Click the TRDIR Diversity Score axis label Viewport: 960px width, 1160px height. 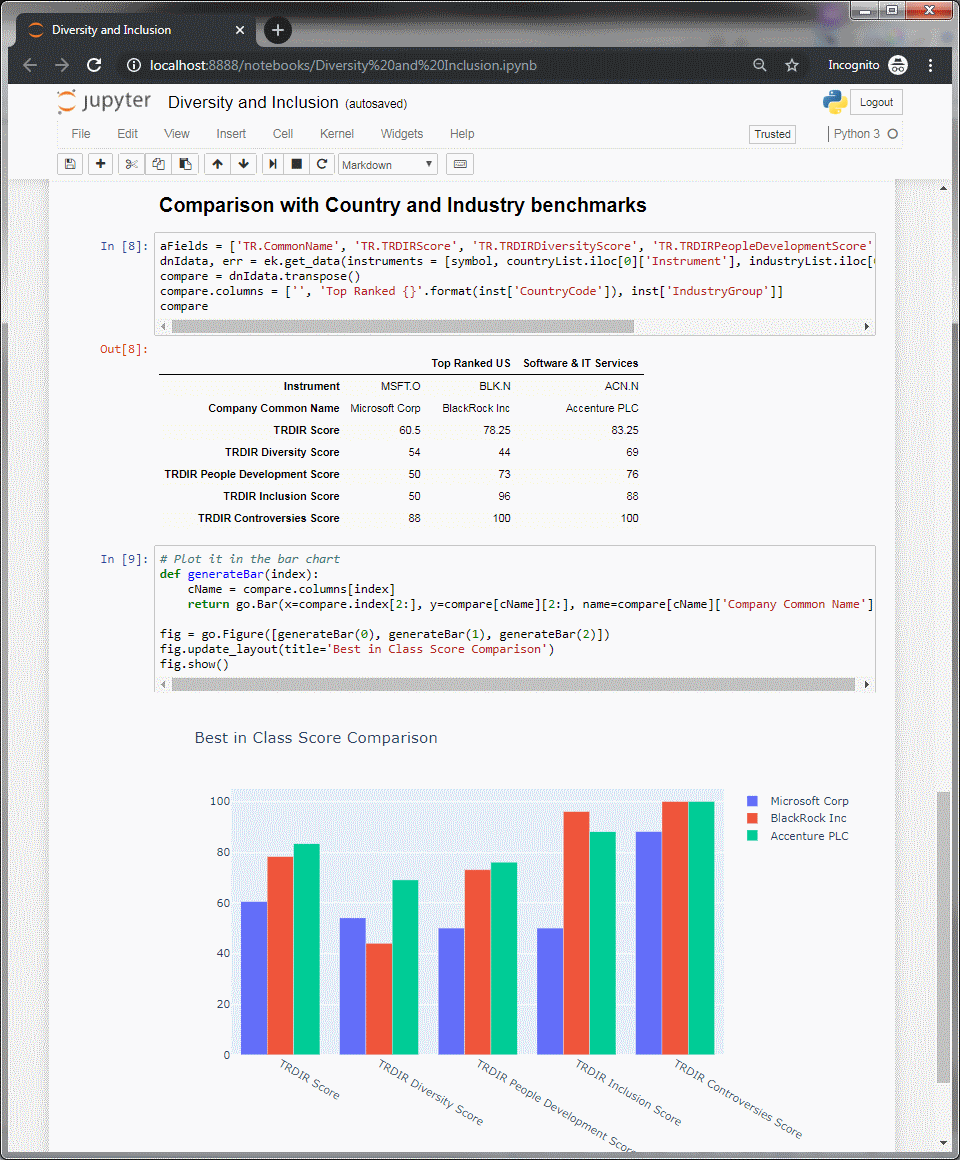pos(430,1092)
